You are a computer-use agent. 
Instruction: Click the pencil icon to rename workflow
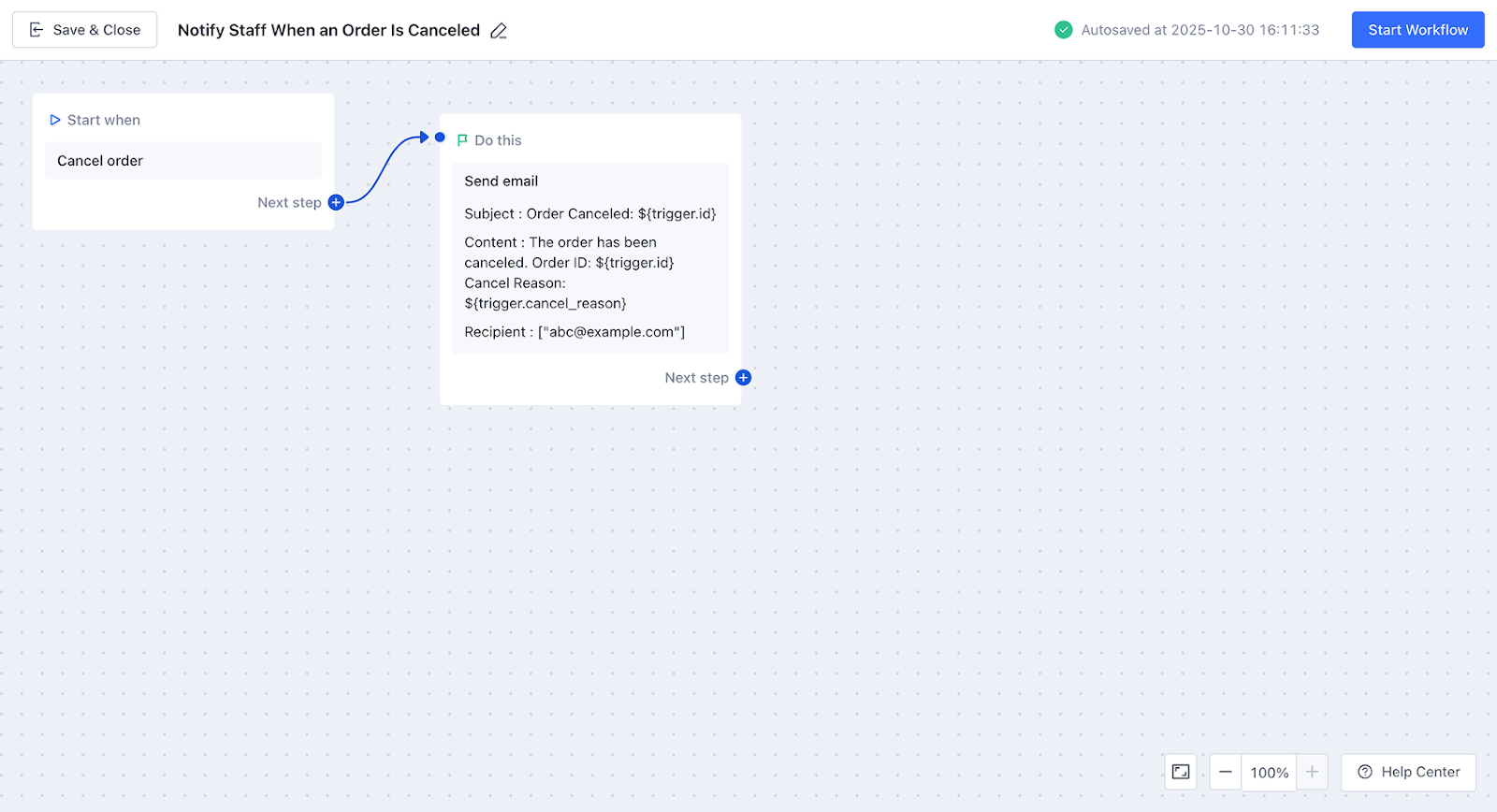[499, 31]
